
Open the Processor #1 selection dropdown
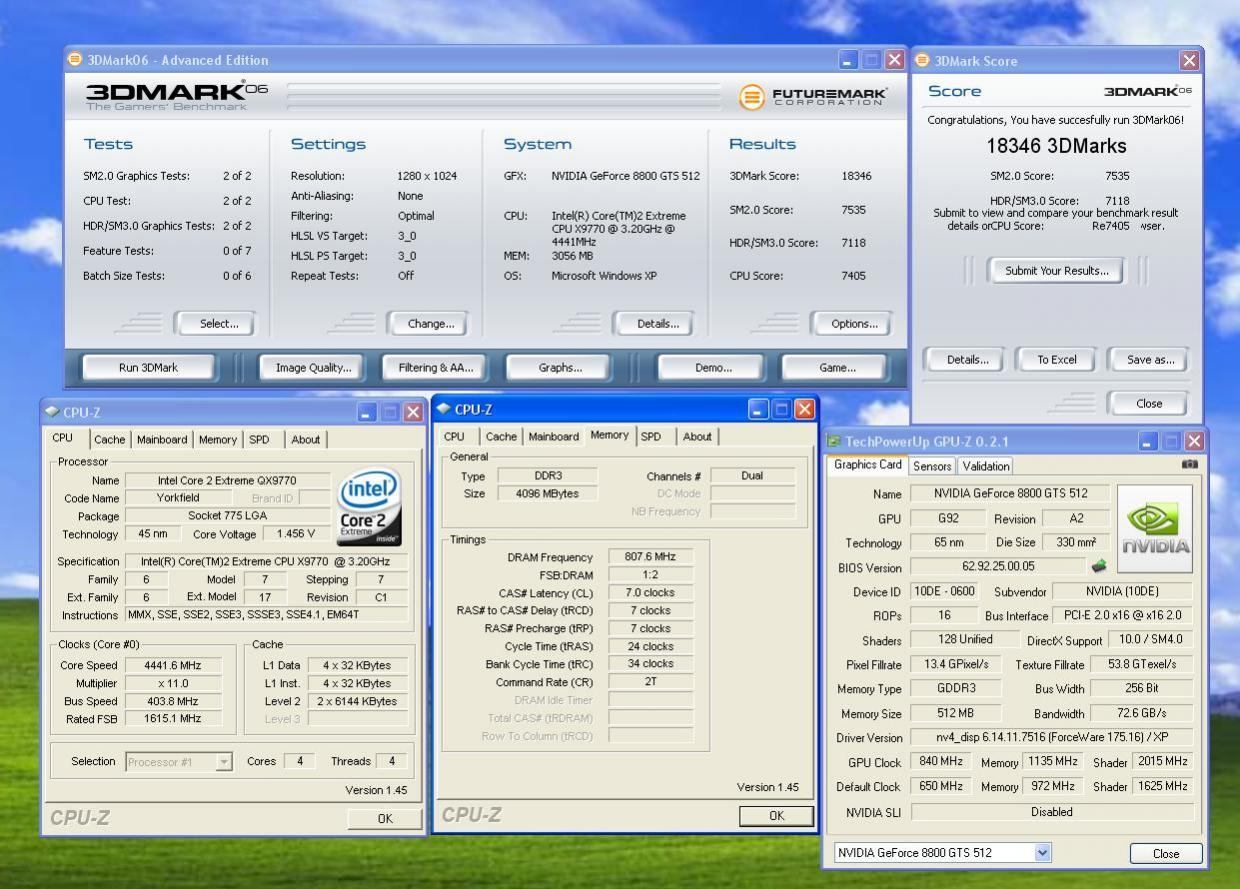[224, 762]
